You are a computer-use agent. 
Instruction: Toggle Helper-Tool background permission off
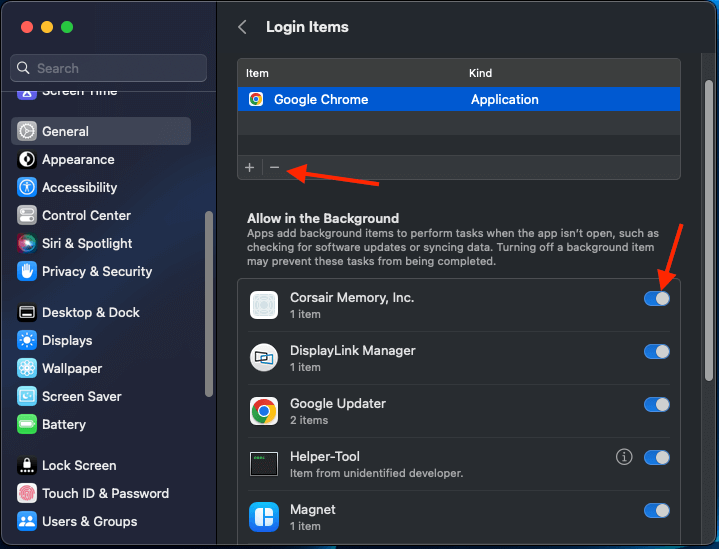point(657,458)
